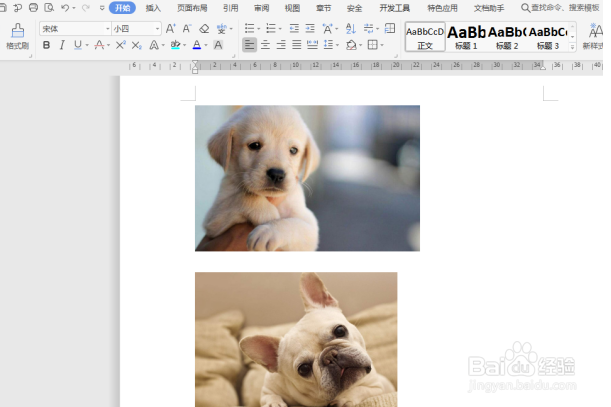Click the print preview icon
611x407 pixels.
coord(49,8)
